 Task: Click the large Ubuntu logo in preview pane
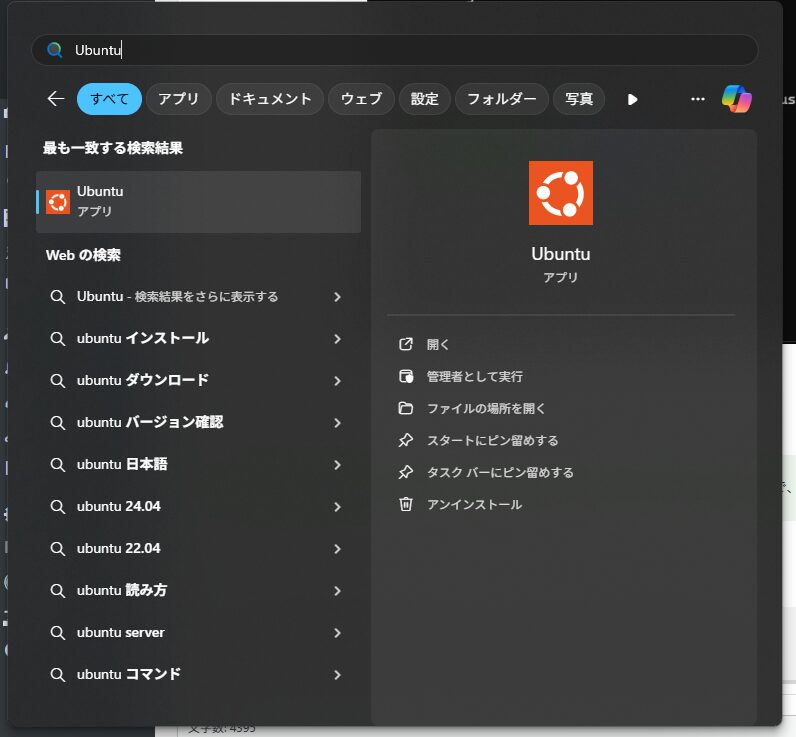tap(560, 193)
